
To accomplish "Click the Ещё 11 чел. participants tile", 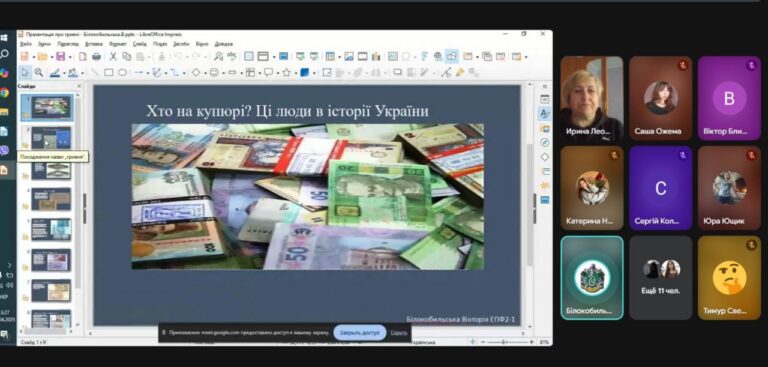I will click(660, 278).
